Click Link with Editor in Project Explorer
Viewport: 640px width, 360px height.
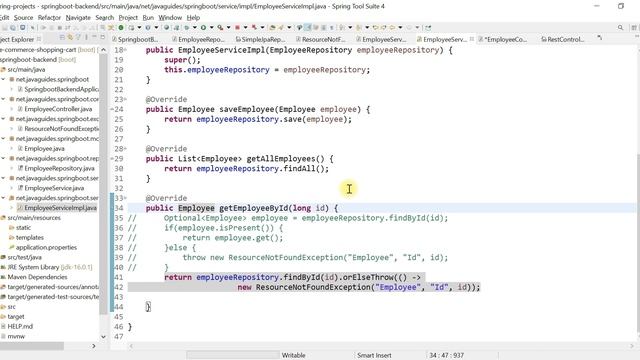[70, 38]
